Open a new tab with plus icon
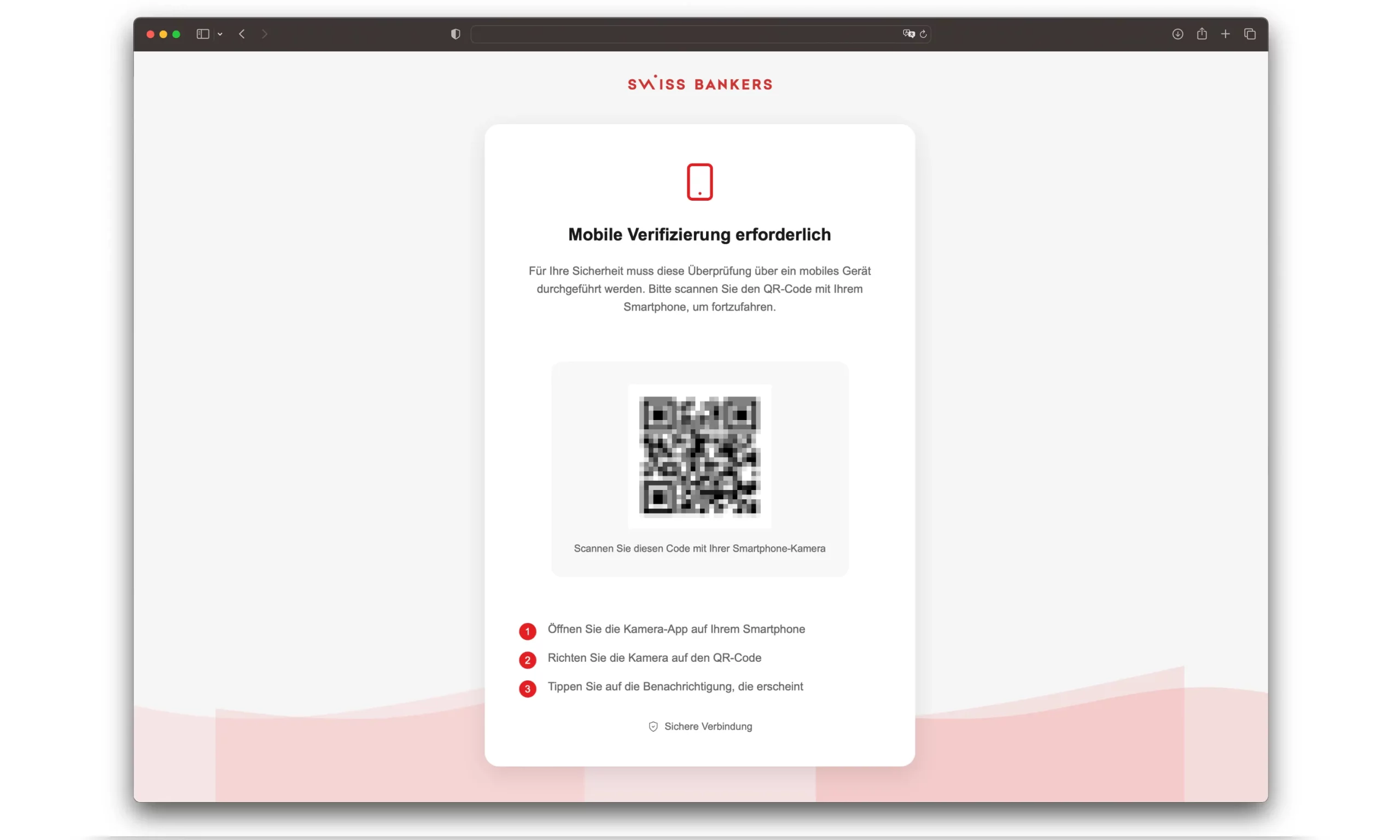This screenshot has width=1400, height=840. pos(1226,34)
